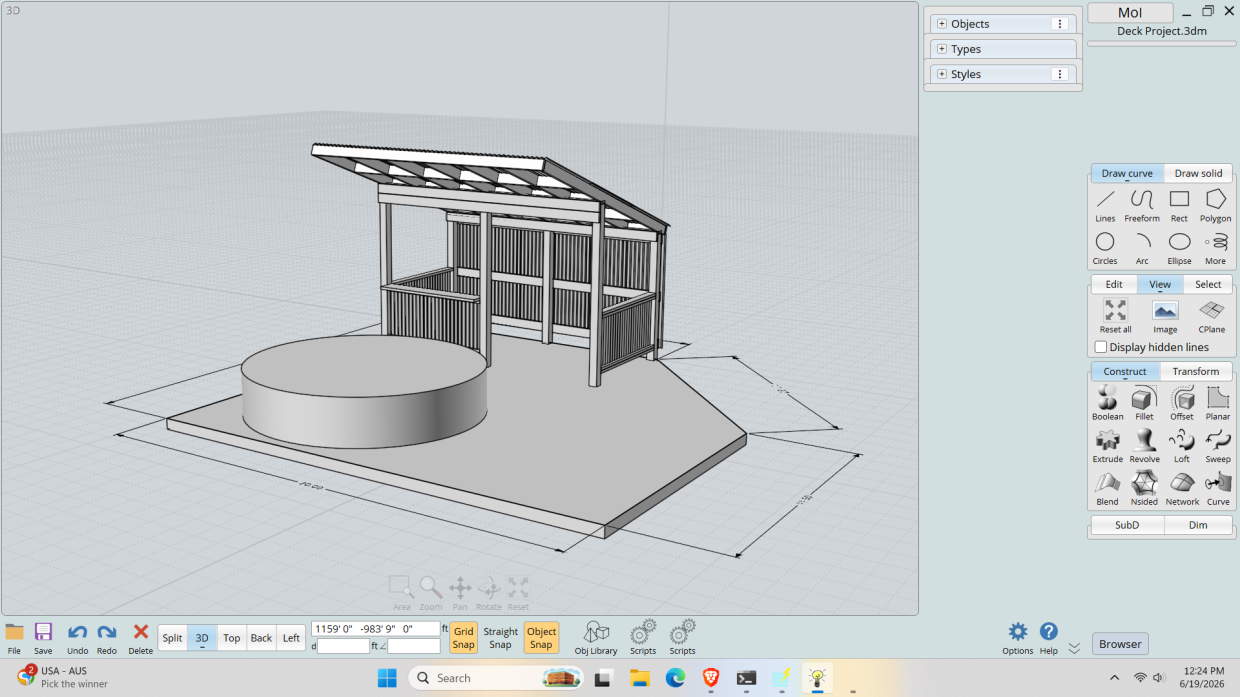Start the Revolve tool
1240x697 pixels.
(1144, 446)
